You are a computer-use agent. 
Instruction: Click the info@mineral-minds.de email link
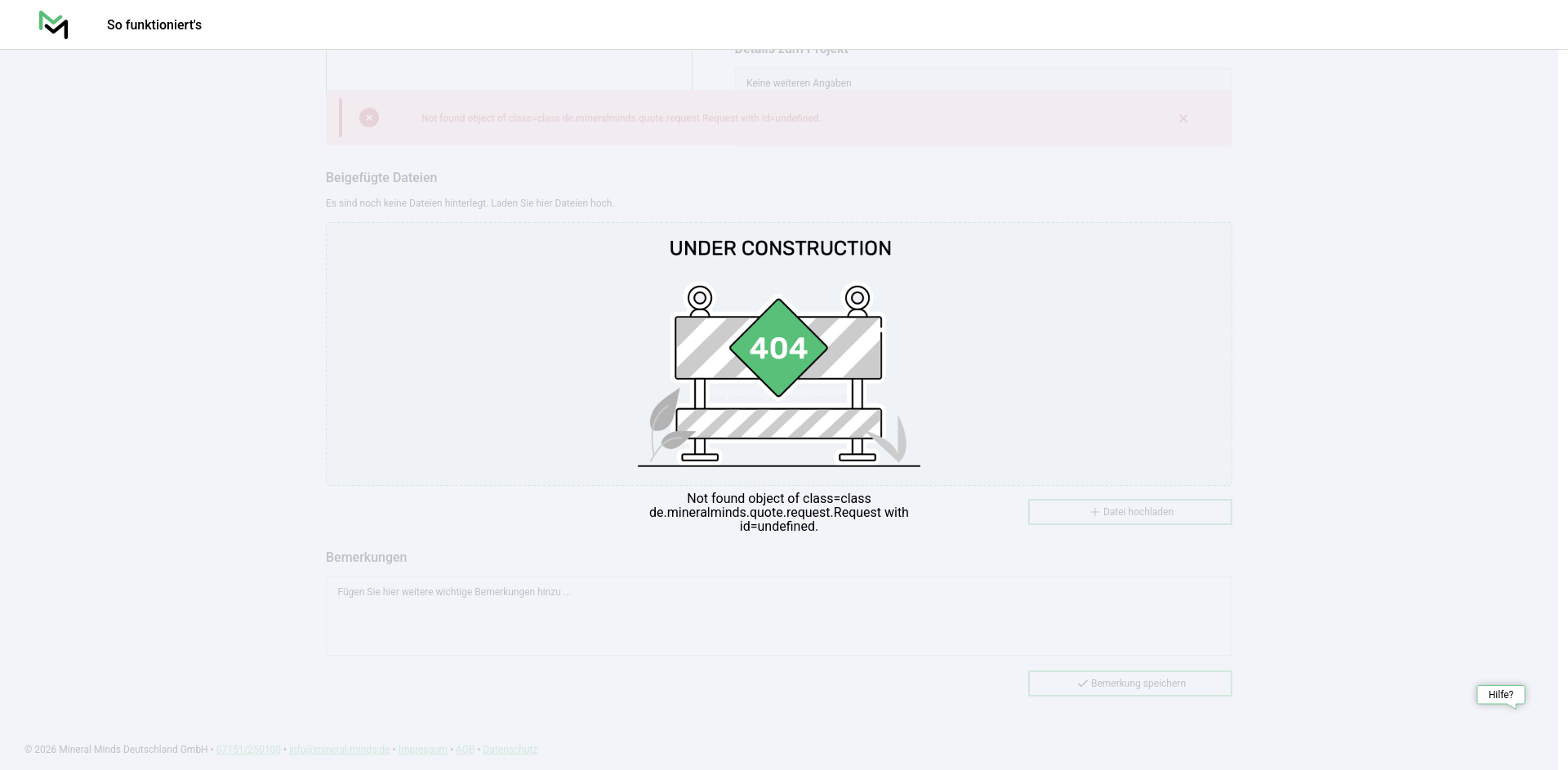[x=339, y=750]
